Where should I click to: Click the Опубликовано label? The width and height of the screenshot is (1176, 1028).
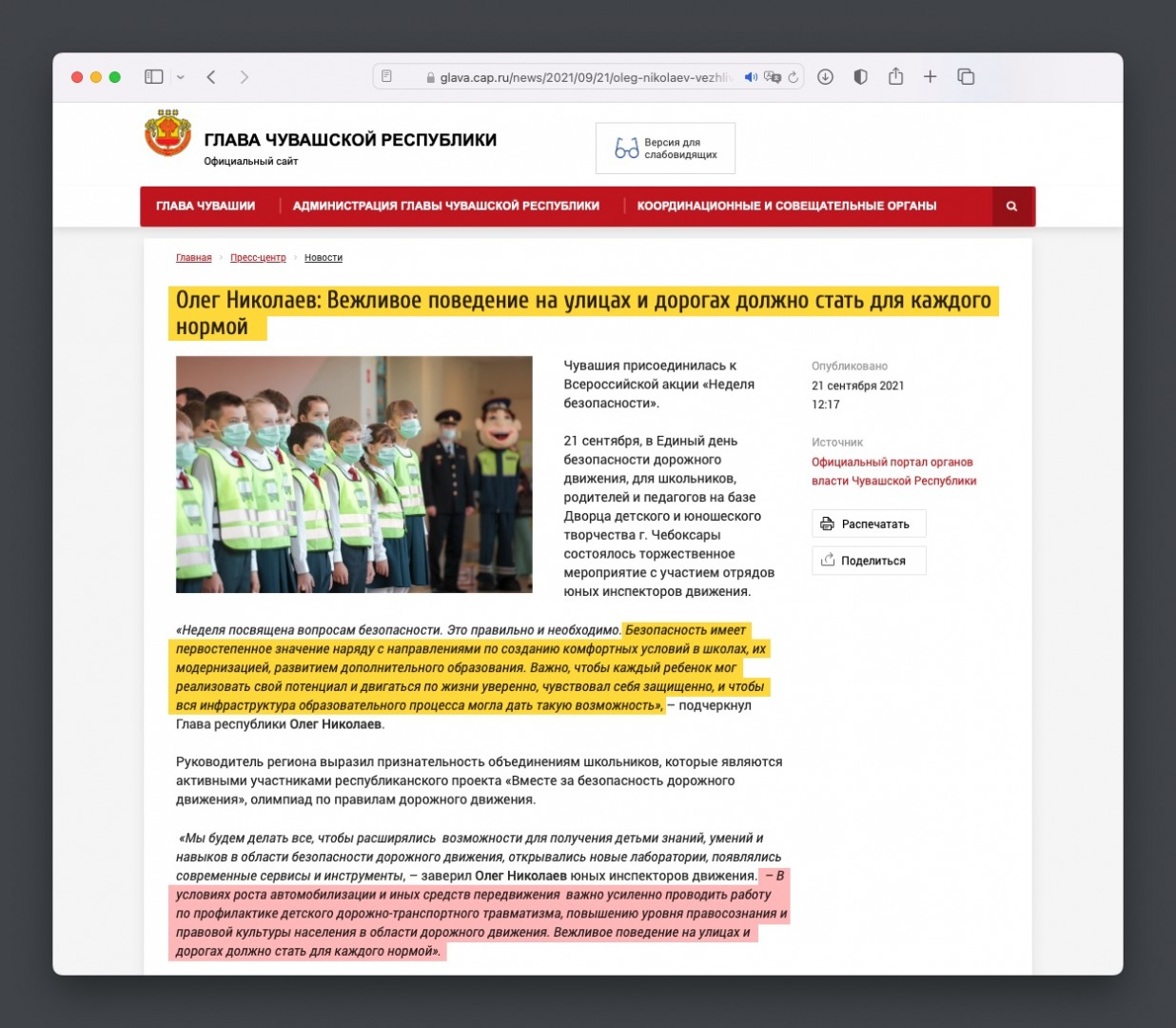(850, 366)
